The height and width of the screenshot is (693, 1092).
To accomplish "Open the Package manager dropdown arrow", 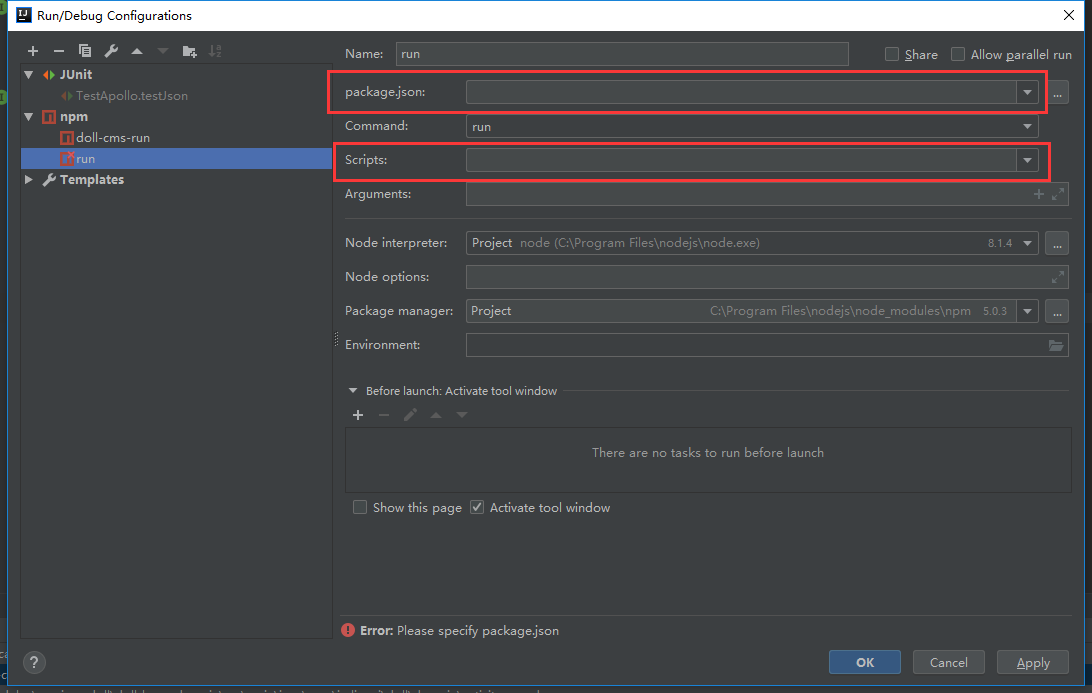I will pos(1027,311).
